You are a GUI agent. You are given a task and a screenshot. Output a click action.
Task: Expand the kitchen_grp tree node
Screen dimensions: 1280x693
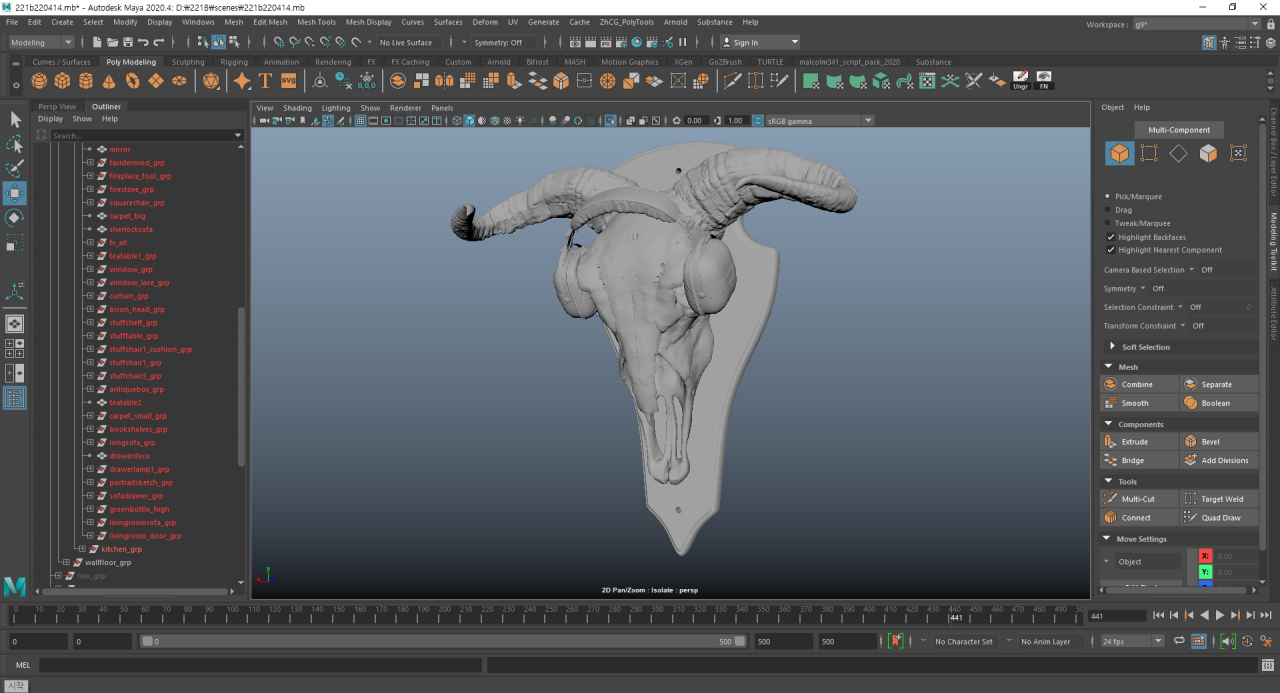pos(81,549)
